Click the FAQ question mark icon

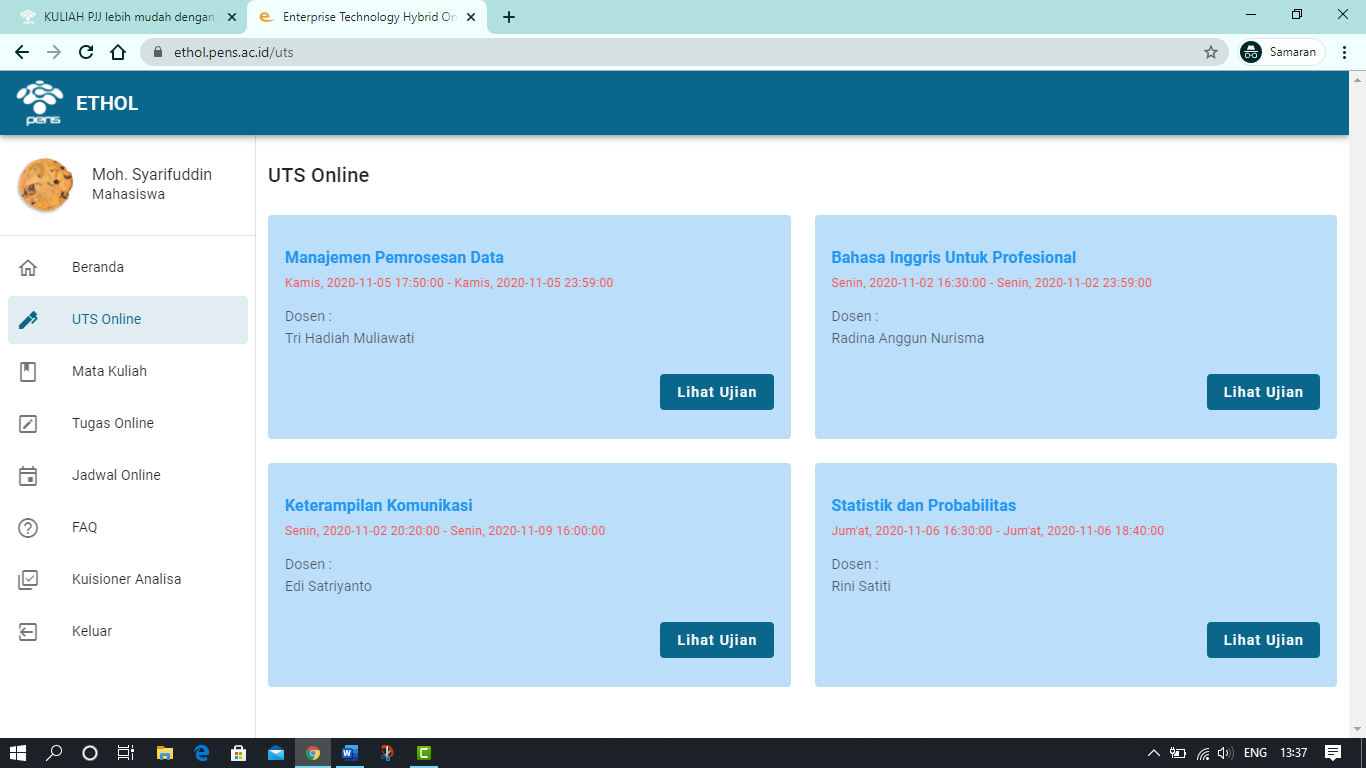point(29,527)
